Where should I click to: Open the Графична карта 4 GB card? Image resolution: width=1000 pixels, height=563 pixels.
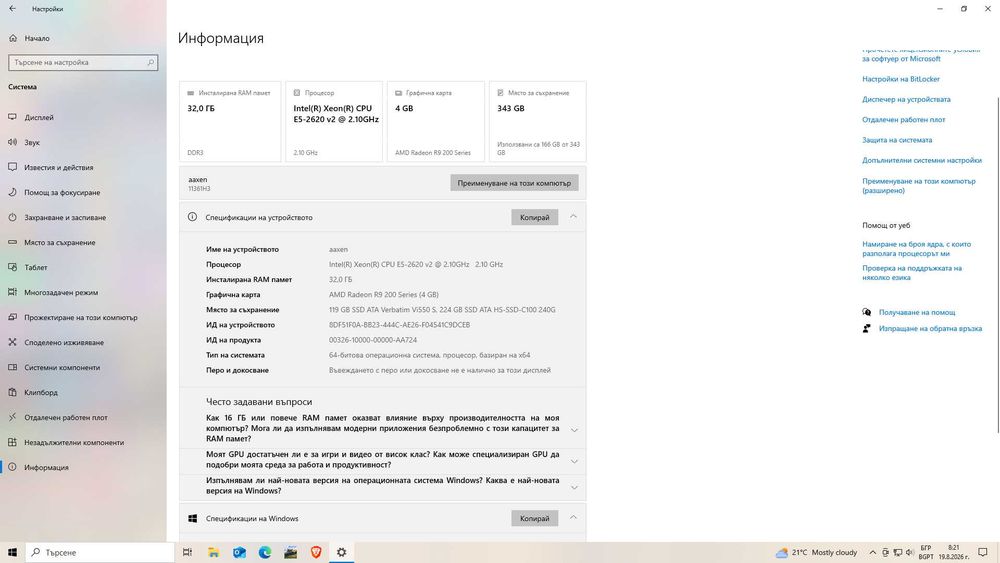[436, 121]
